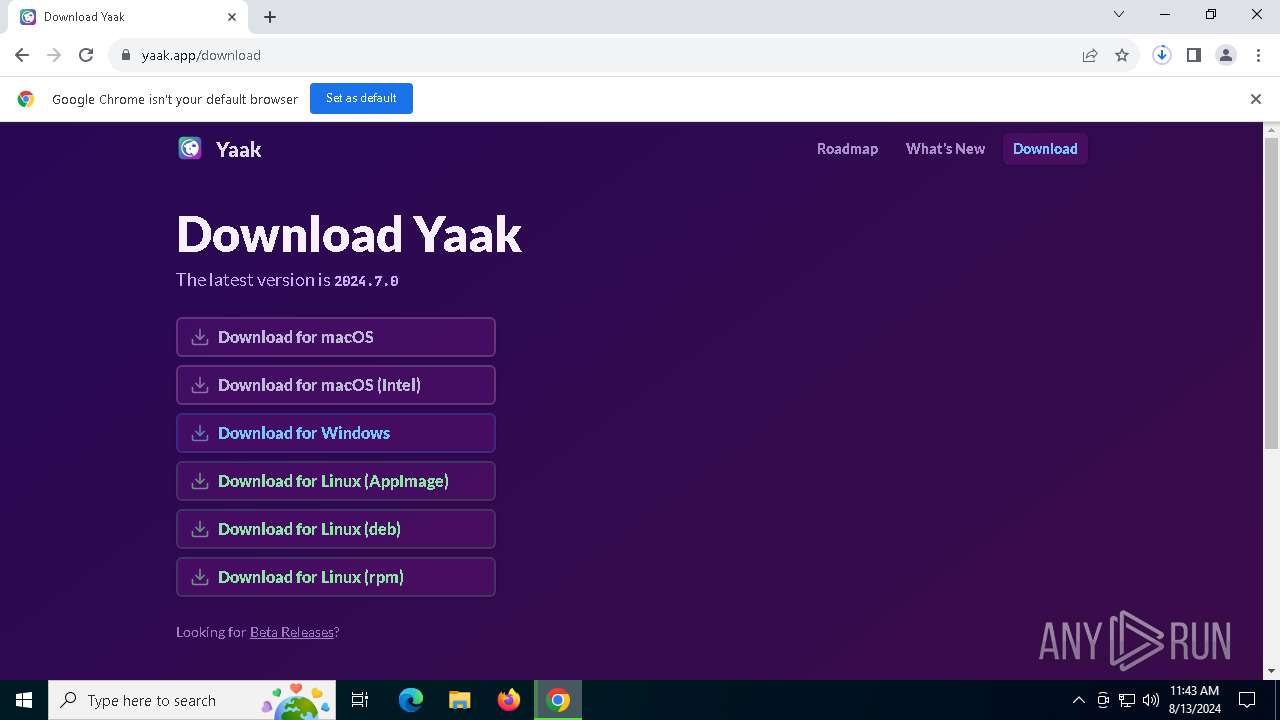Screen dimensions: 1280x720
Task: Download Yaak for Linux (AppImage)
Action: [x=336, y=481]
